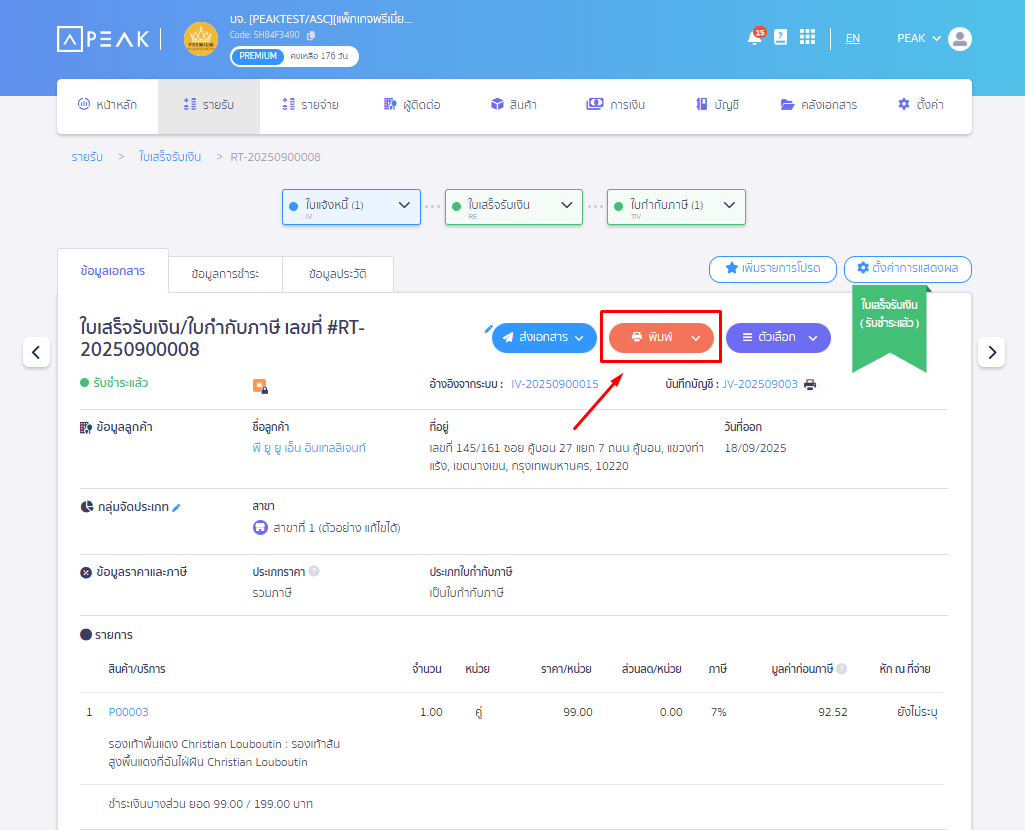
Task: Edit classification group via pencil icon
Action: (x=176, y=507)
